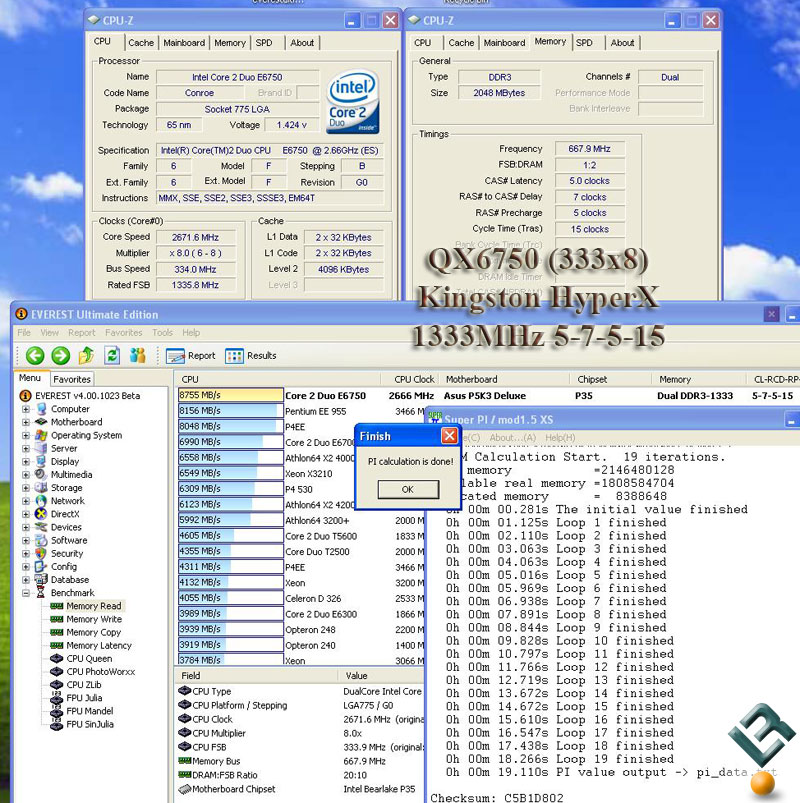800x803 pixels.
Task: Switch to the Favorites tab in EVEREST
Action: coord(72,379)
